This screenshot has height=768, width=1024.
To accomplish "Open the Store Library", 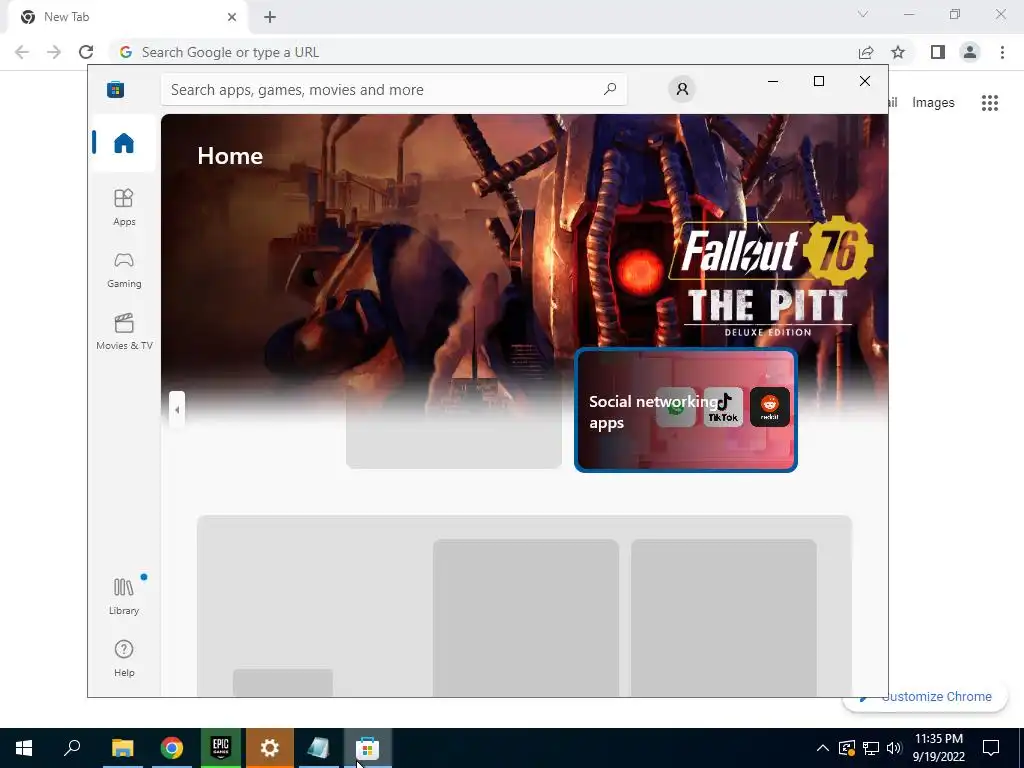I will click(x=123, y=596).
